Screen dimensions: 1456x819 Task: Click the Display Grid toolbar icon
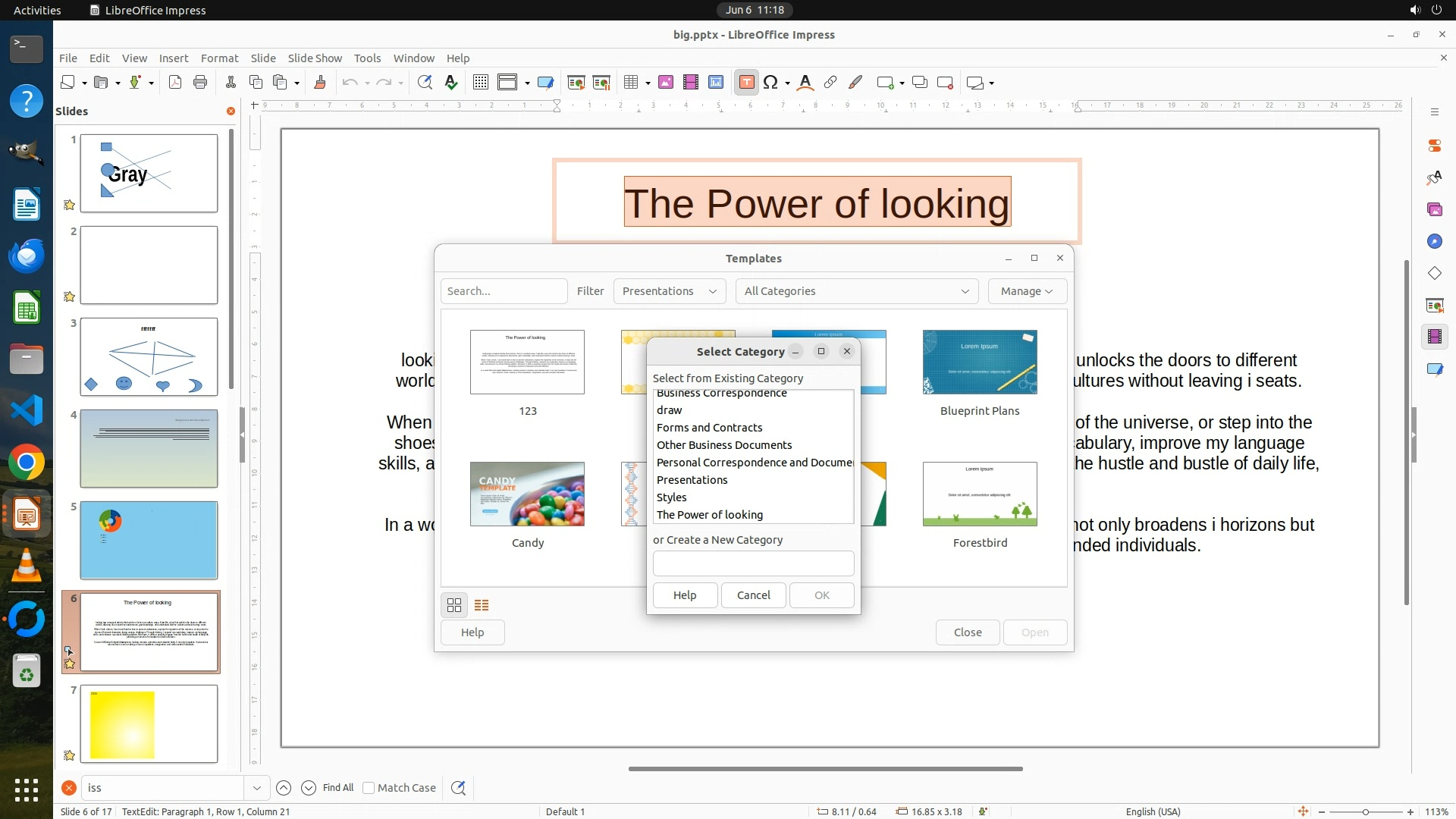click(x=480, y=83)
